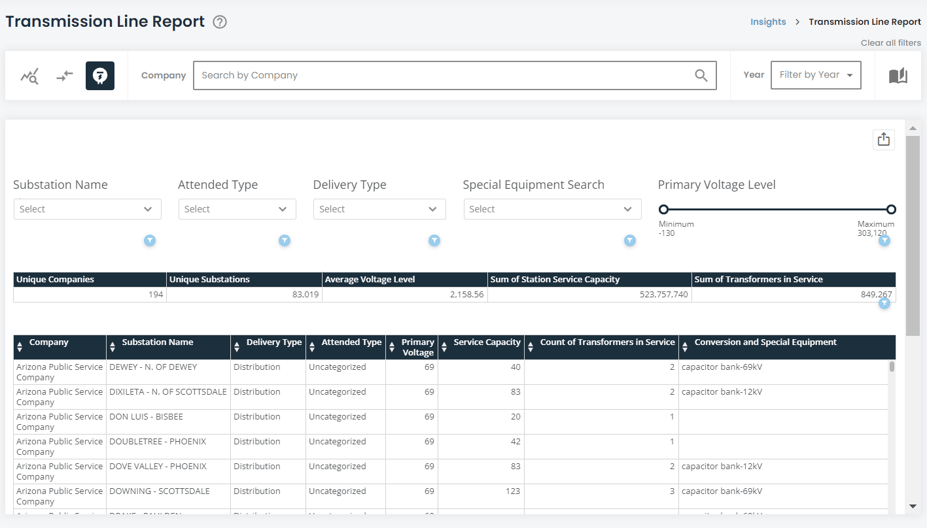The width and height of the screenshot is (927, 528).
Task: Click the compare arrows icon
Action: [x=64, y=76]
